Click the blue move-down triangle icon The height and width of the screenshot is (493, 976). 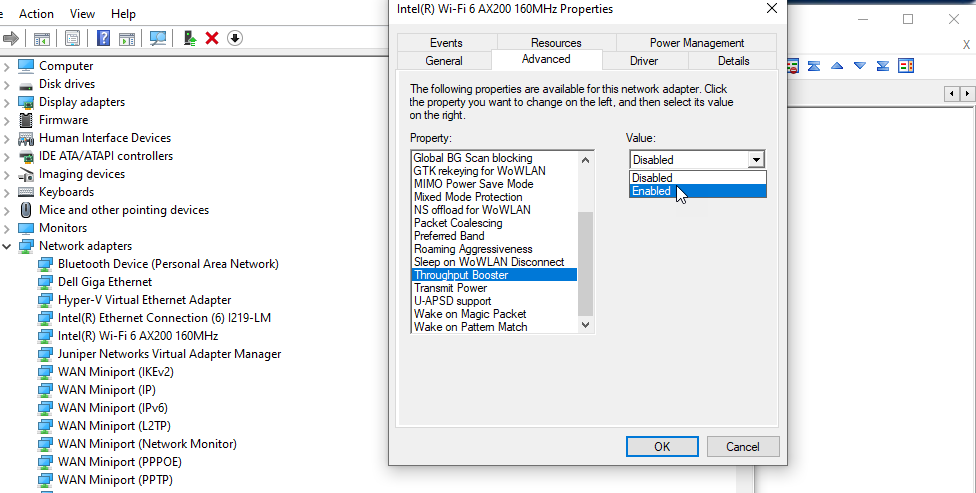860,66
